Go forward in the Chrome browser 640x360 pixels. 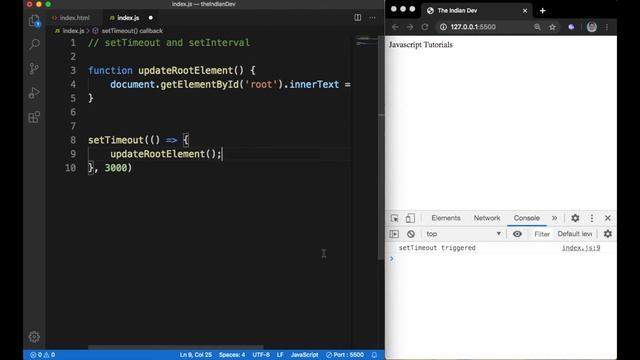coord(410,27)
